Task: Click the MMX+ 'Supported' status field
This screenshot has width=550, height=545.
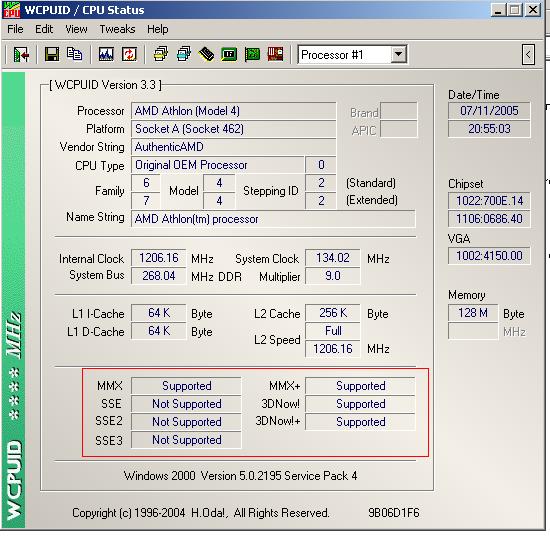Action: tap(360, 386)
